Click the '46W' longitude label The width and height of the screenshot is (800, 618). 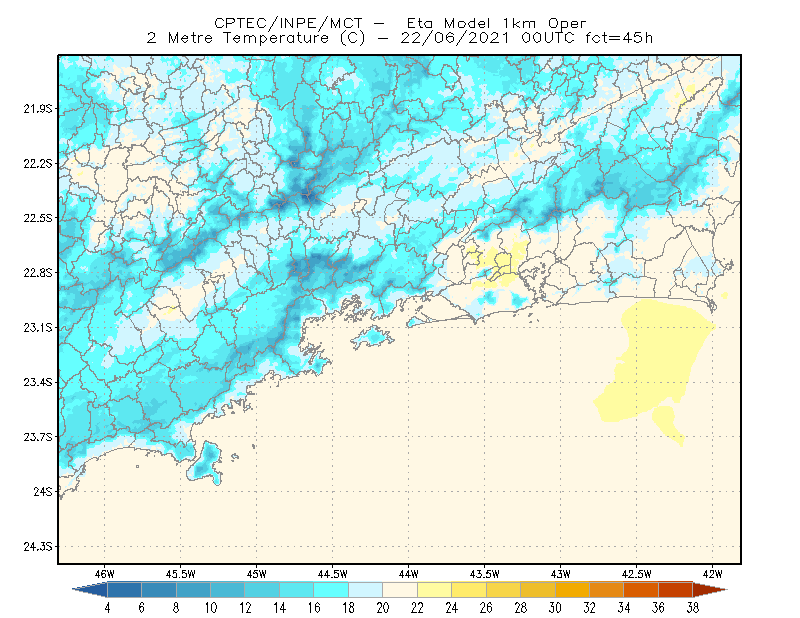pos(105,574)
